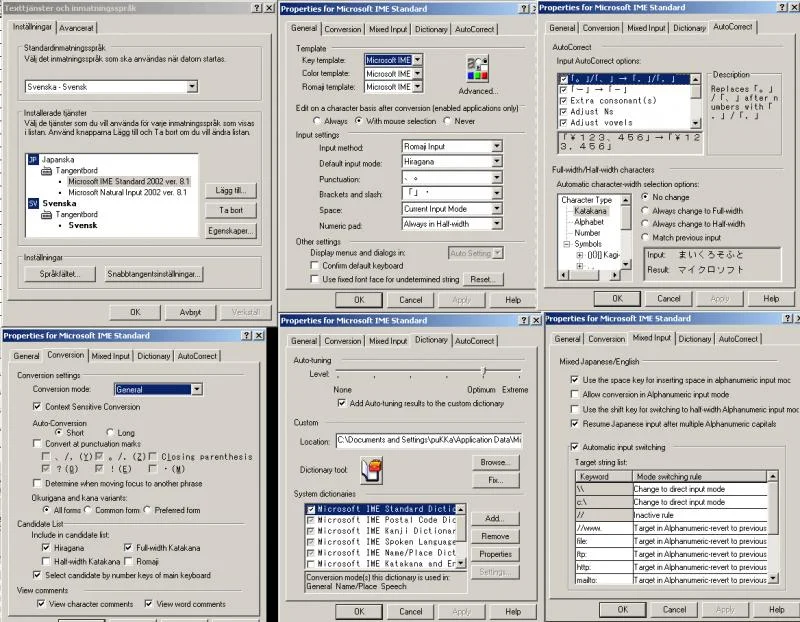Image resolution: width=800 pixels, height=622 pixels.
Task: Open Punctuation dropdown
Action: [x=496, y=178]
